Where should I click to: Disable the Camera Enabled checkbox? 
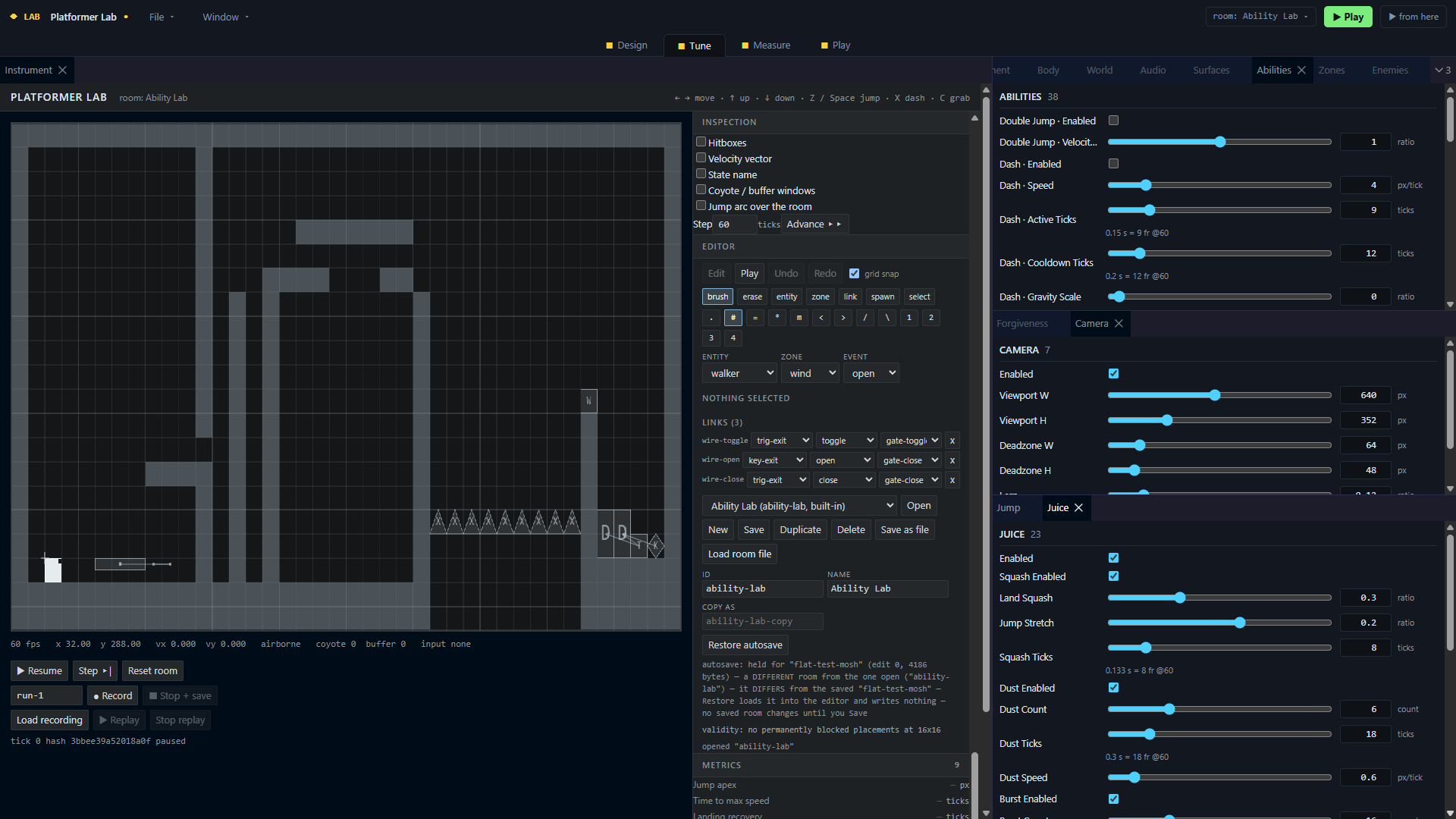click(x=1113, y=374)
